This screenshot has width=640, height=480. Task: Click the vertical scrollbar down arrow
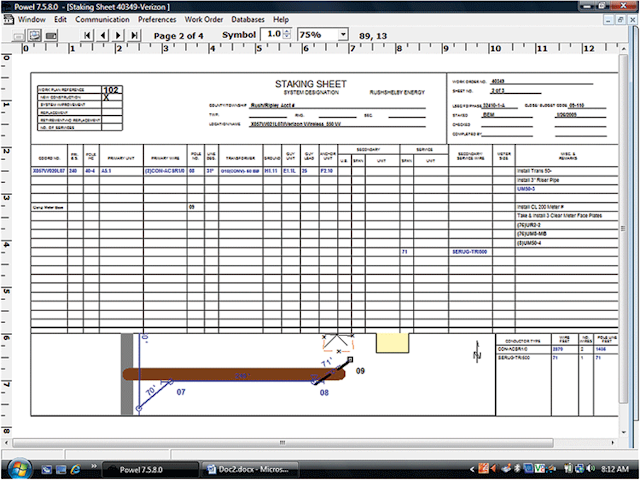[x=623, y=432]
